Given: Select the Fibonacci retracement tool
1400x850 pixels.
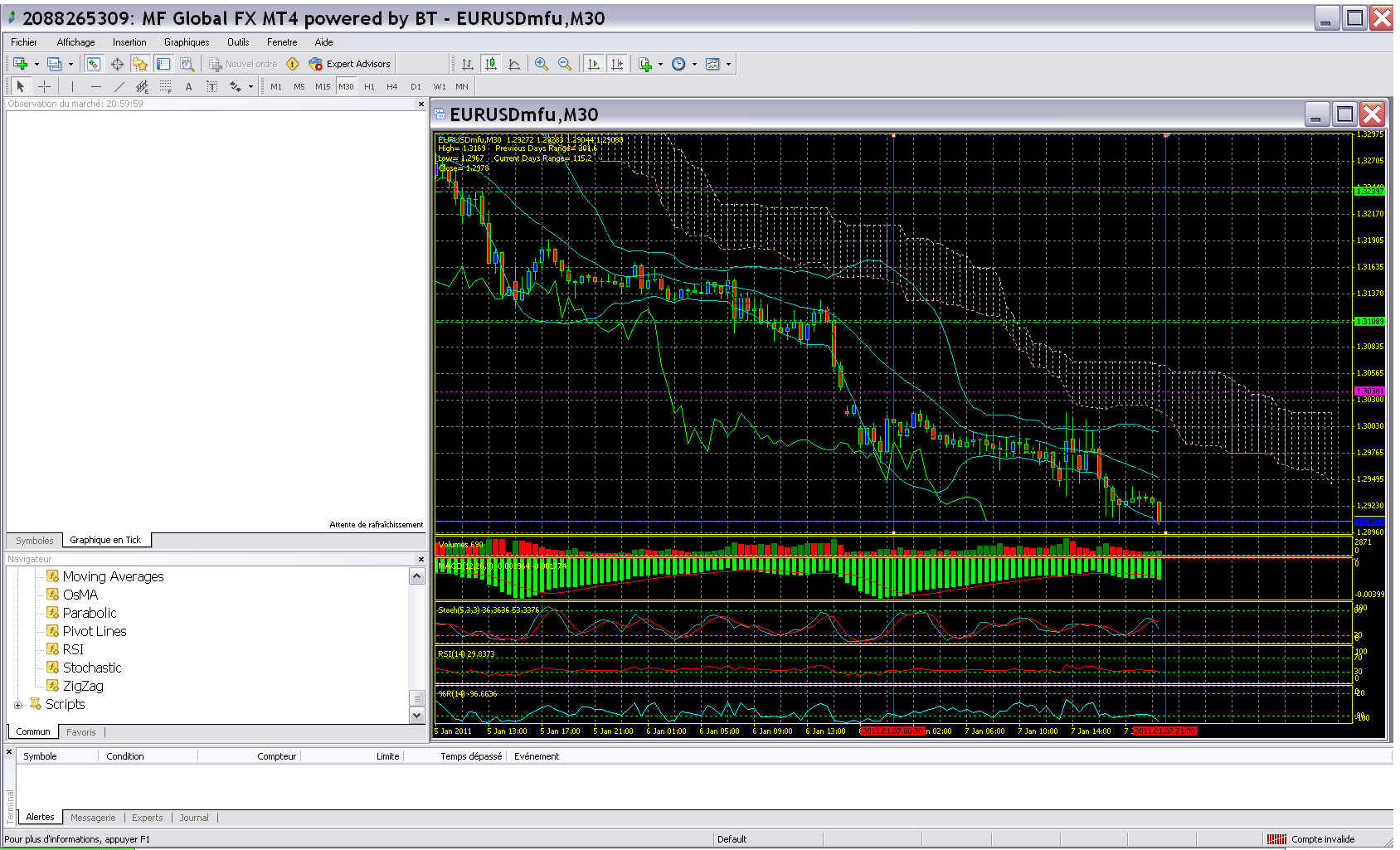Looking at the screenshot, I should click(x=165, y=86).
